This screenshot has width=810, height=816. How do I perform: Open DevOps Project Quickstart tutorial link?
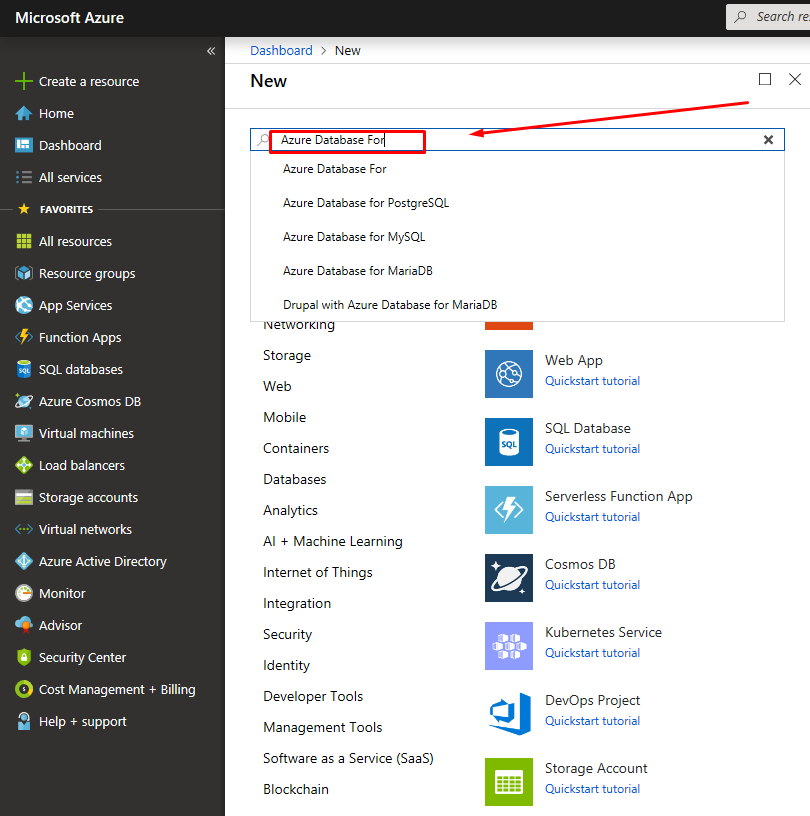tap(592, 721)
